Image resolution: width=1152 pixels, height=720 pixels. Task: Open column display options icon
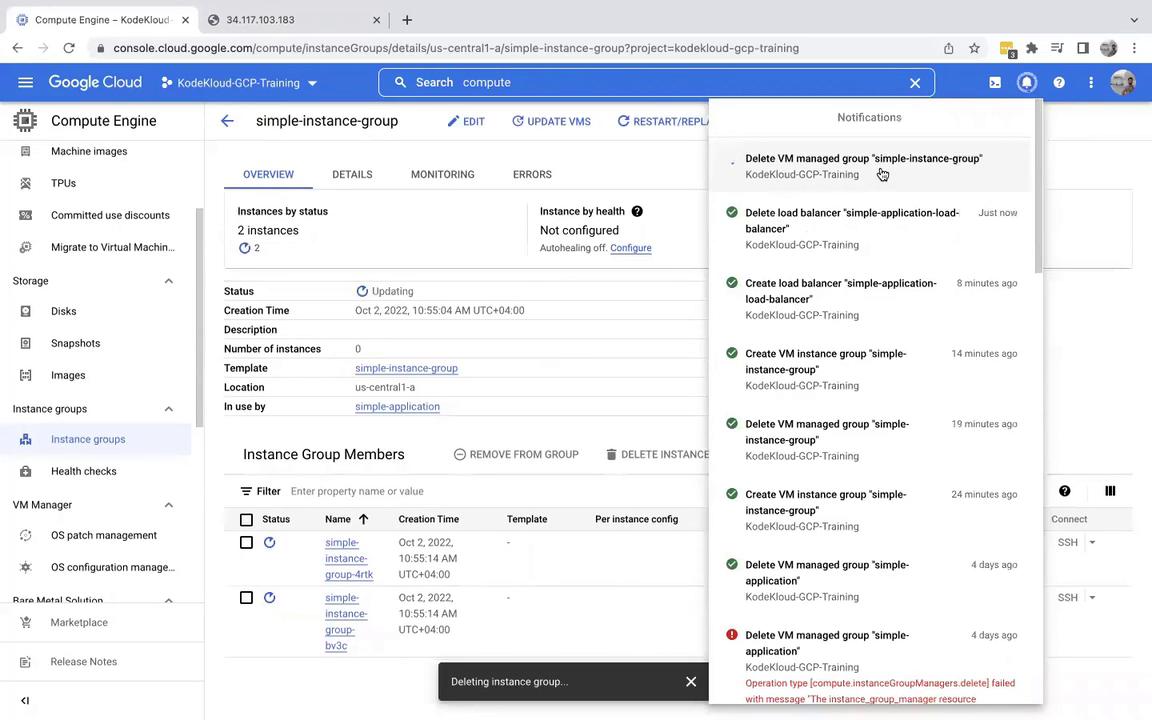(x=1110, y=491)
